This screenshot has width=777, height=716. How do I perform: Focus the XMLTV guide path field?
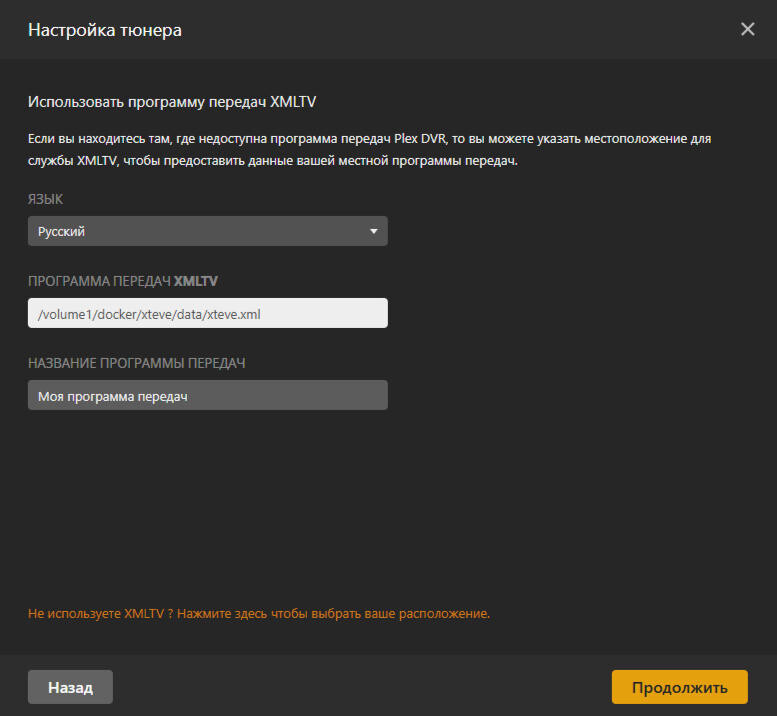click(207, 314)
